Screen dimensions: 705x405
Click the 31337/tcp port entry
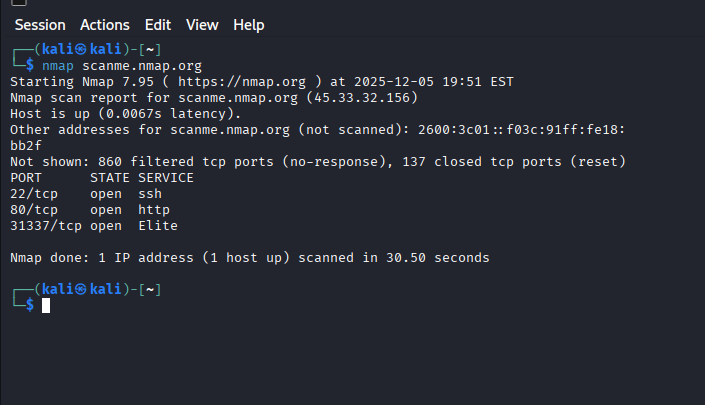click(45, 225)
